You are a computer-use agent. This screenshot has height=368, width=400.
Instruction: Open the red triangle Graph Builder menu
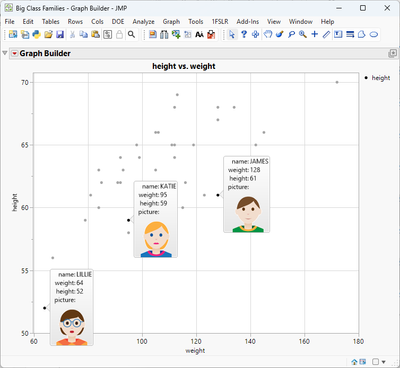14,53
